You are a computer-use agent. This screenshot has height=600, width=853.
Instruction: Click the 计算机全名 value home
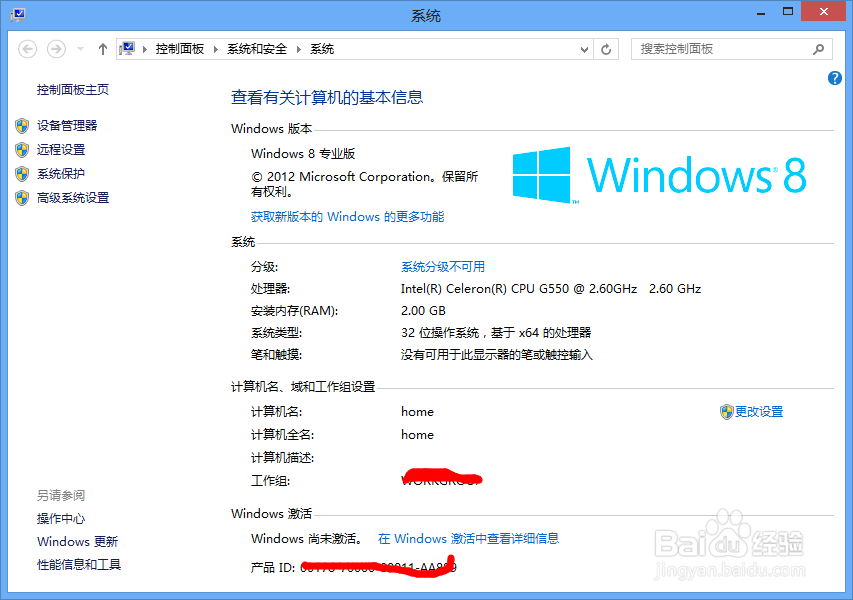[417, 435]
